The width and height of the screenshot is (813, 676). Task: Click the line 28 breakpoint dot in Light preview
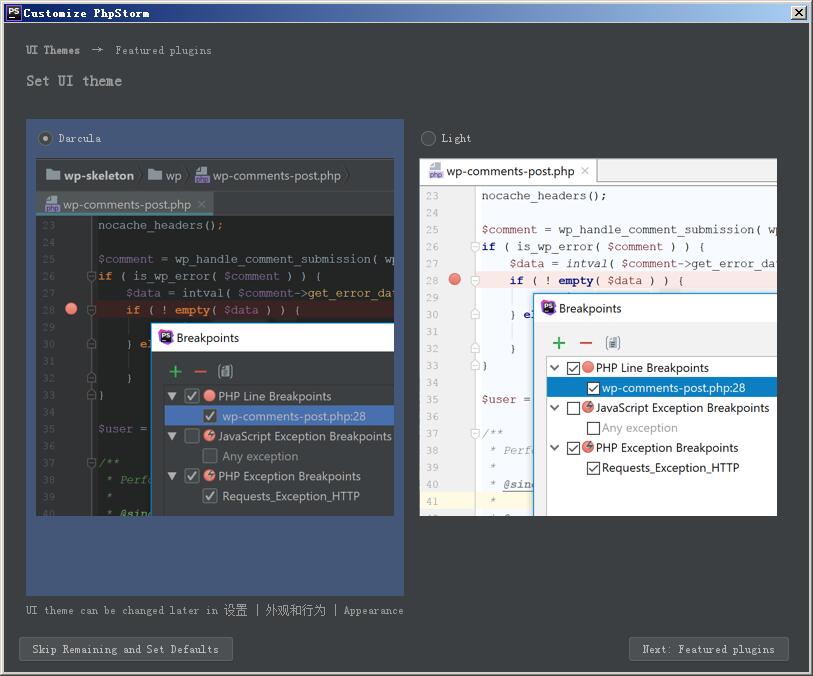[455, 279]
